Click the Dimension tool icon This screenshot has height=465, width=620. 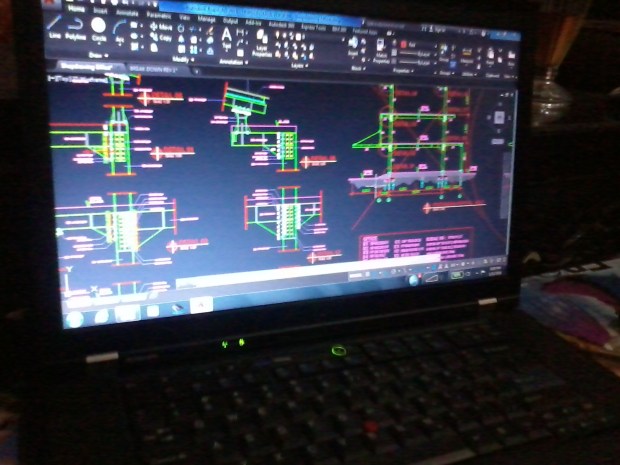pos(240,33)
